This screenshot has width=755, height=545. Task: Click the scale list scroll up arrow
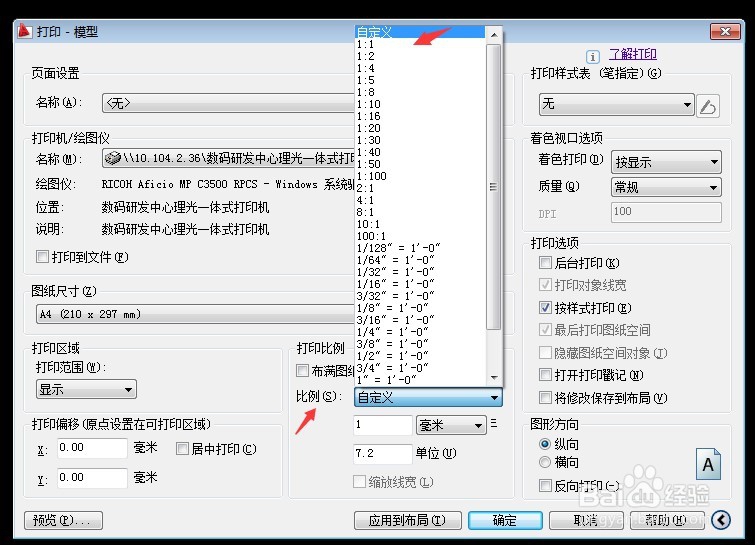[x=494, y=34]
